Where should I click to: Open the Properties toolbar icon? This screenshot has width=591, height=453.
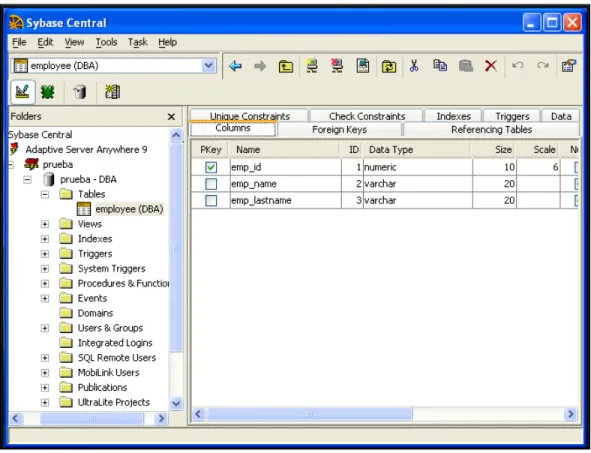tap(569, 66)
